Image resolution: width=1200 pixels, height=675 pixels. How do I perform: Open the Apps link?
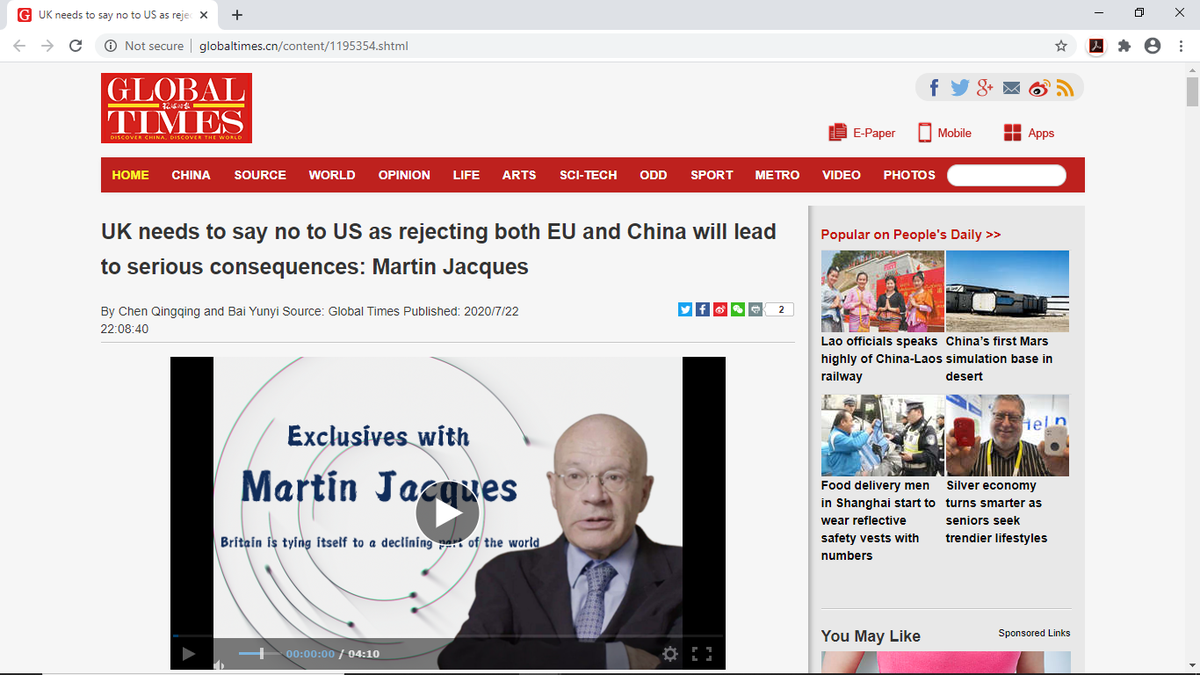click(x=1029, y=132)
